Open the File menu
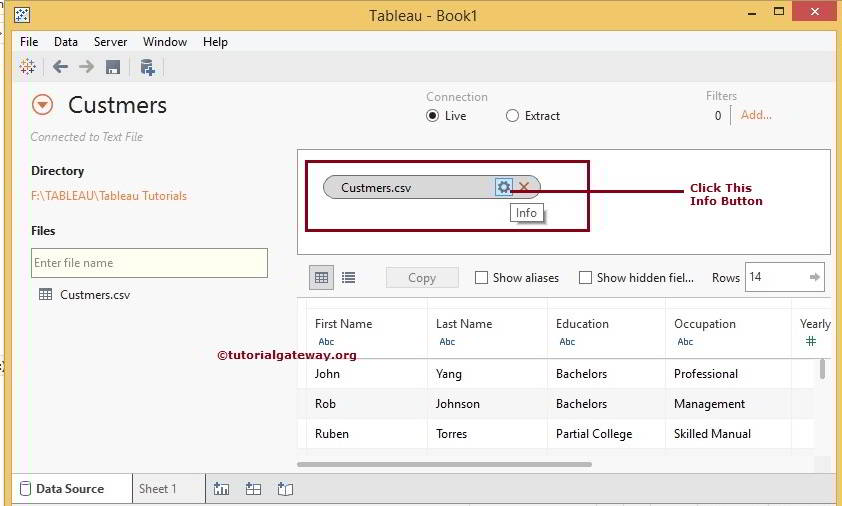 coord(29,42)
